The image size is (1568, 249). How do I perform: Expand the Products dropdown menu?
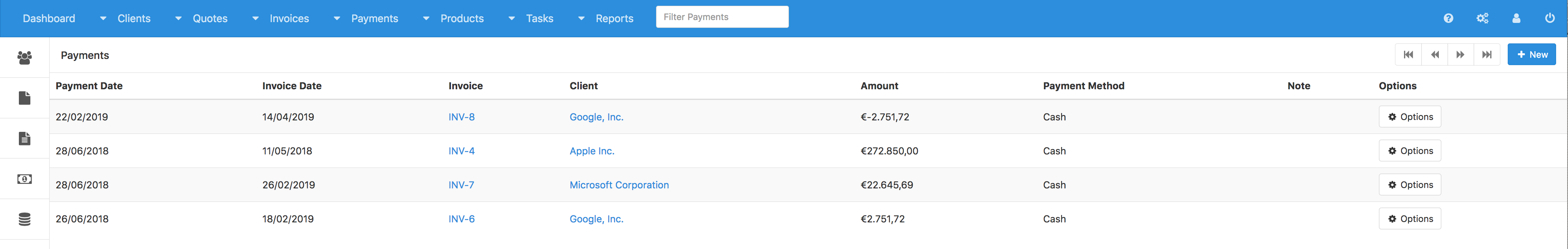pyautogui.click(x=462, y=18)
